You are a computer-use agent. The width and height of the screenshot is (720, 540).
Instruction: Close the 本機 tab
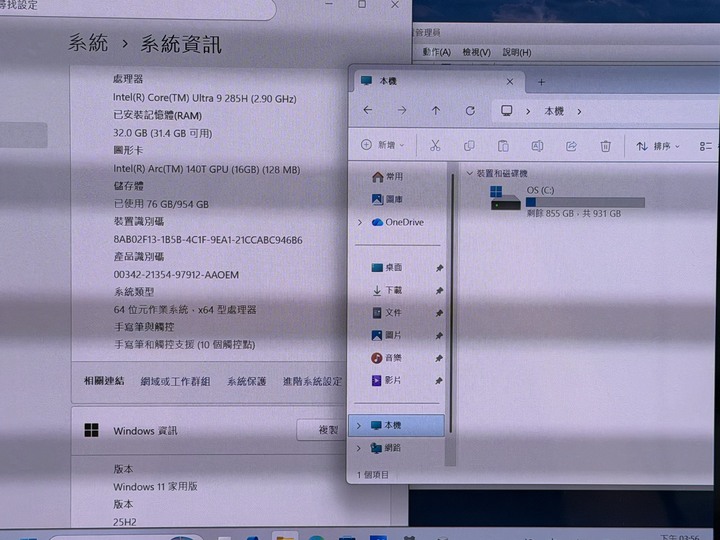point(510,82)
